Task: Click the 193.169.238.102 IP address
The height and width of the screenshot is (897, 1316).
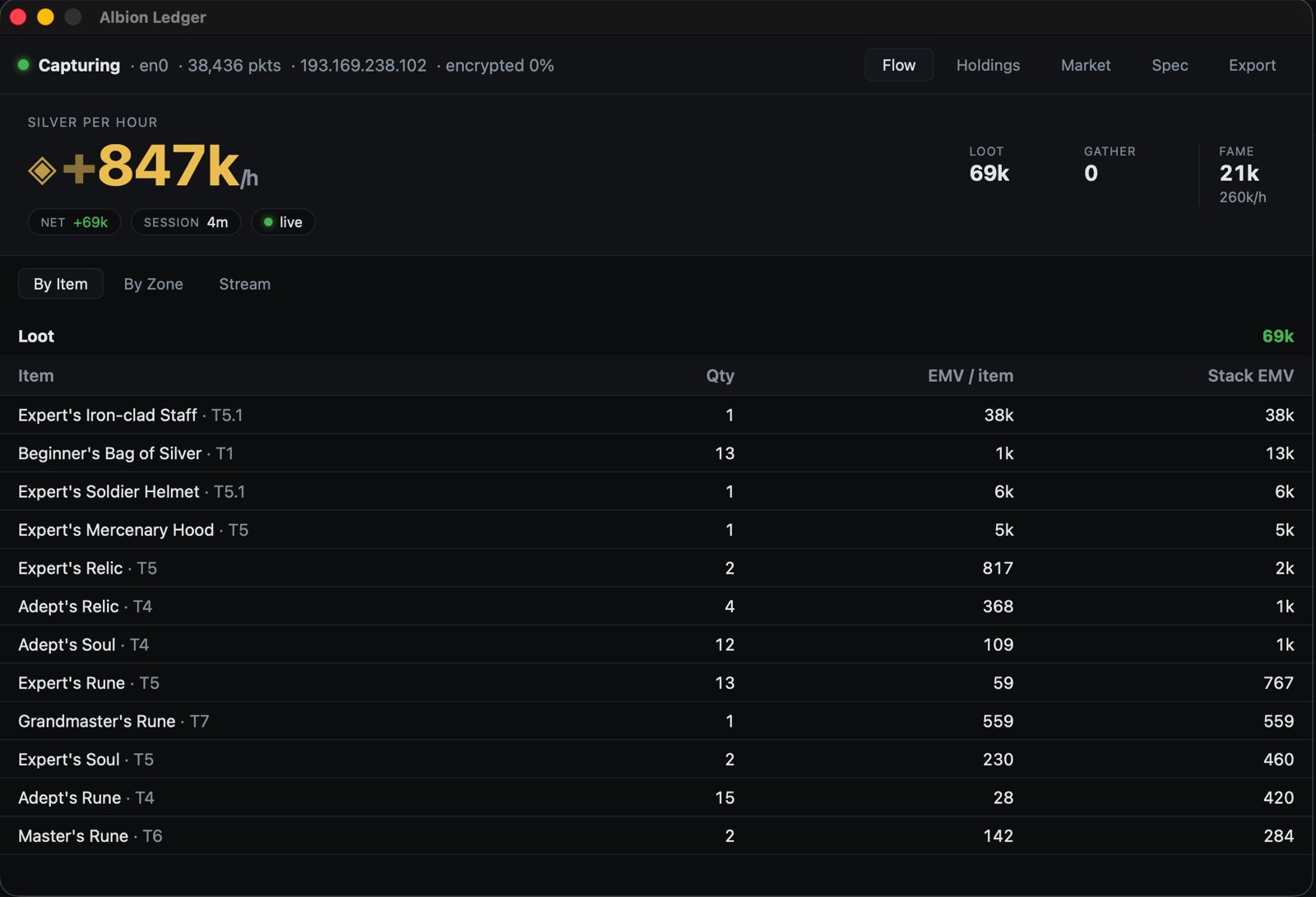Action: click(363, 65)
